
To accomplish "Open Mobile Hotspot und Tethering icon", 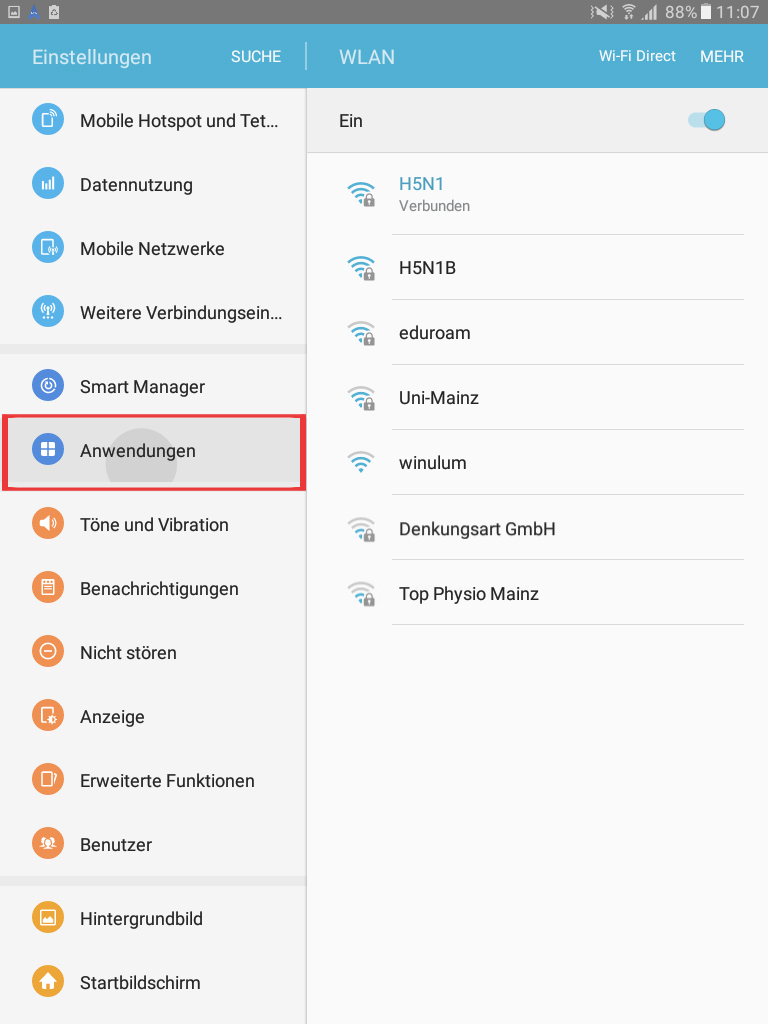I will [48, 120].
